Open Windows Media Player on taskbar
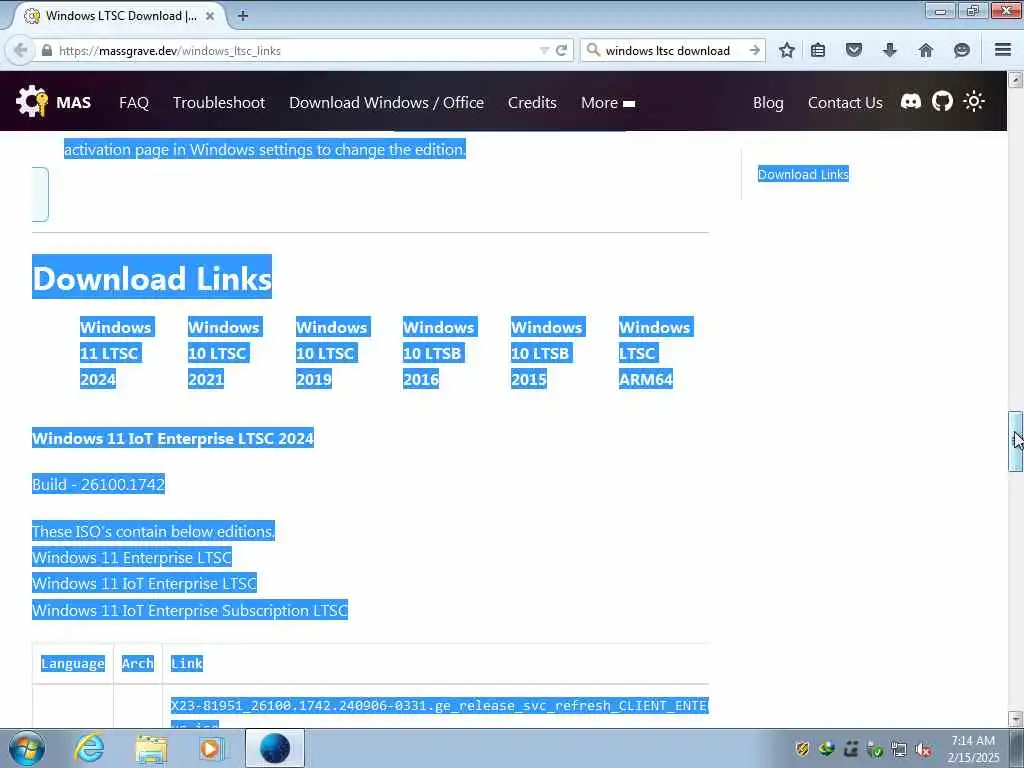 click(212, 748)
